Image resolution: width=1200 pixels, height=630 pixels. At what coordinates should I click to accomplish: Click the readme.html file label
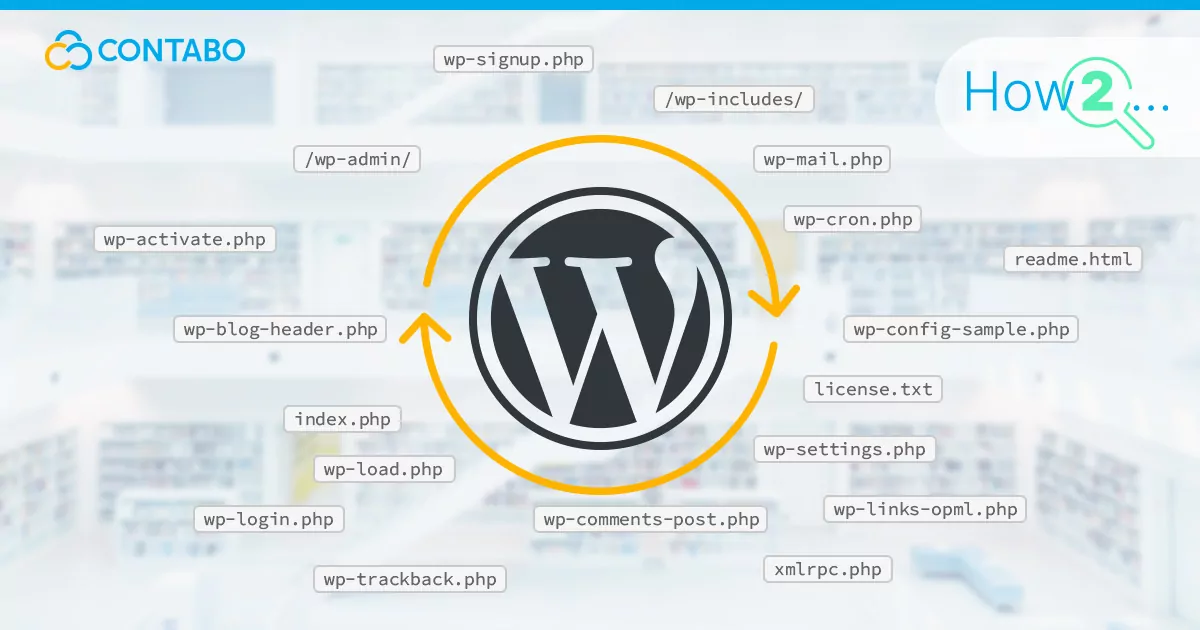click(x=1073, y=259)
